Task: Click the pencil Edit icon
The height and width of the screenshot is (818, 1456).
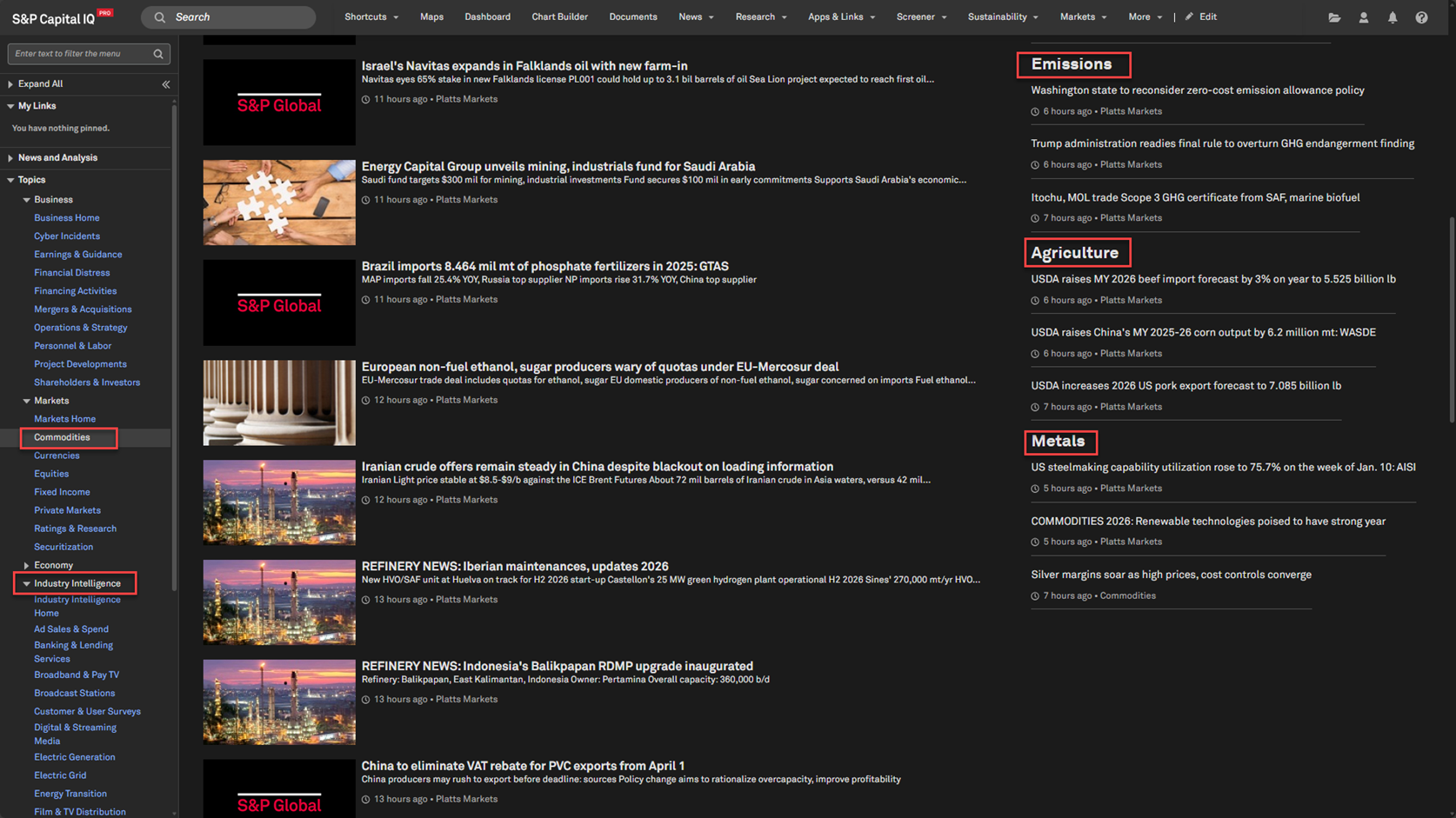Action: tap(1189, 17)
